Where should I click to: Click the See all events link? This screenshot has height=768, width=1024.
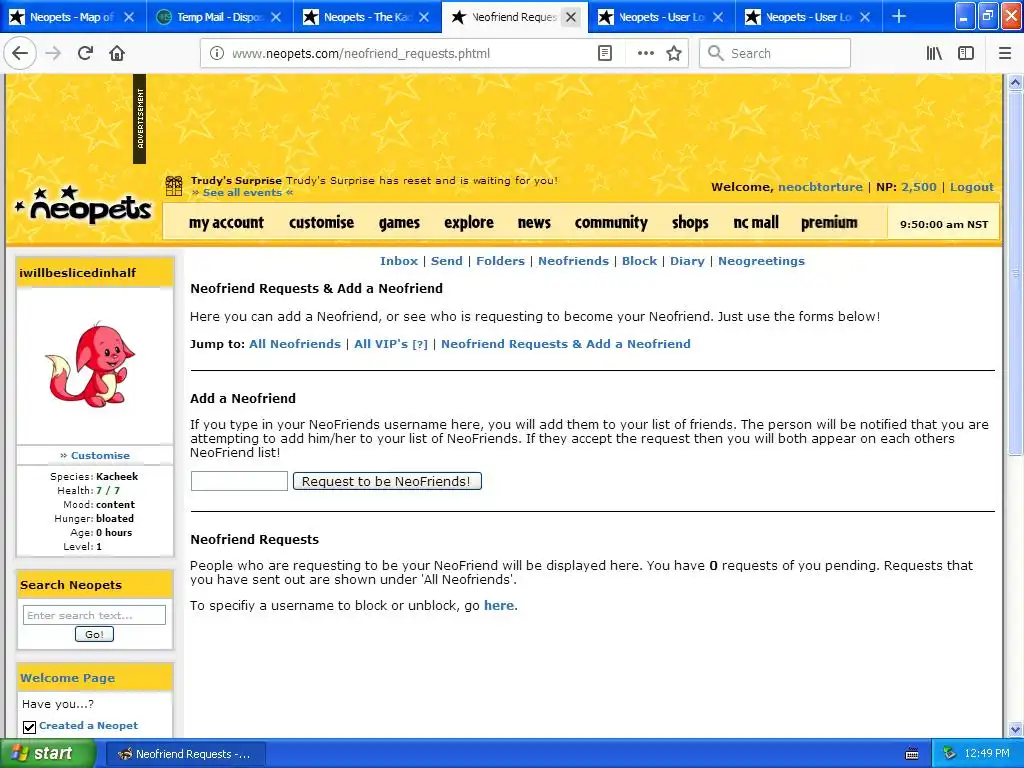[242, 193]
